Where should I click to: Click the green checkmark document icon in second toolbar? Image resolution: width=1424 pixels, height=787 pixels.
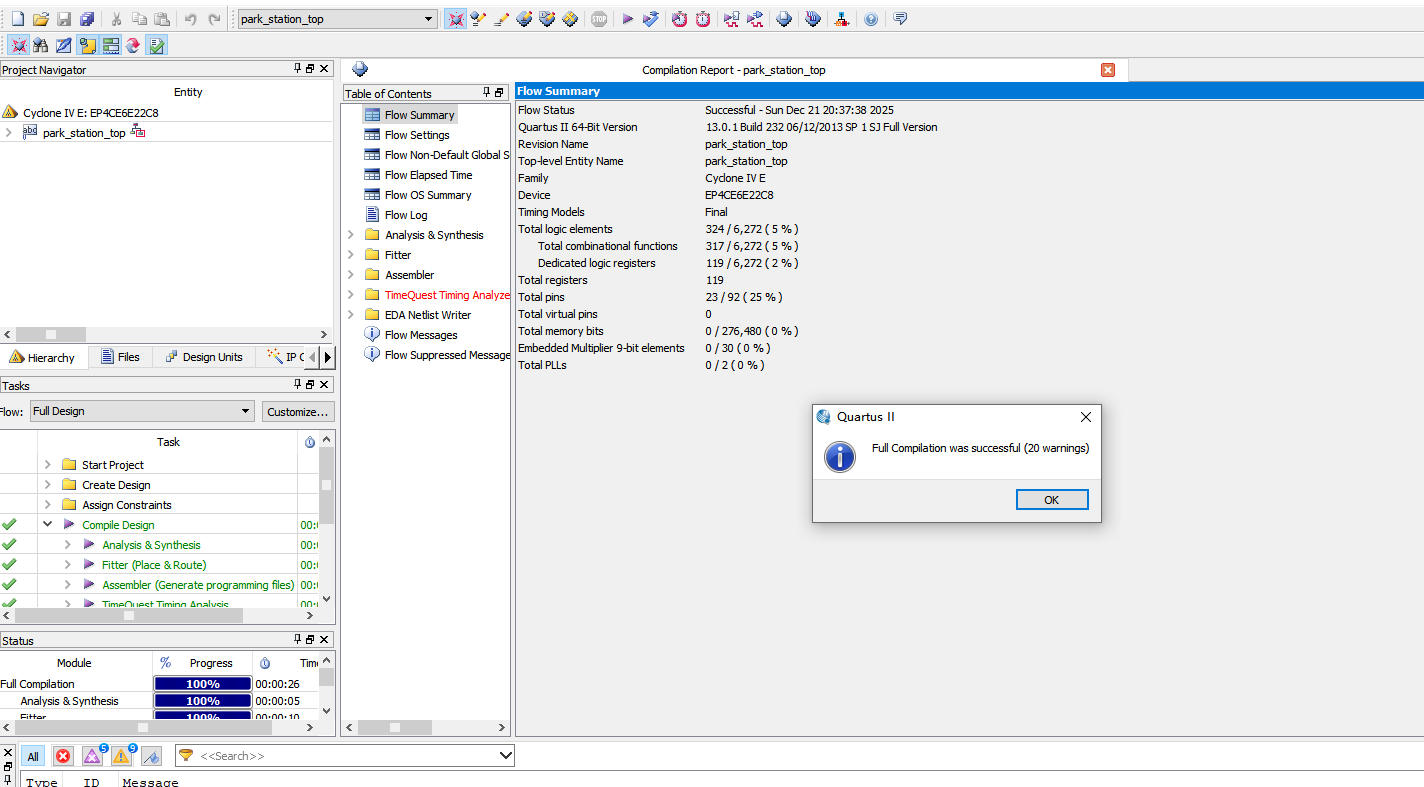point(157,45)
